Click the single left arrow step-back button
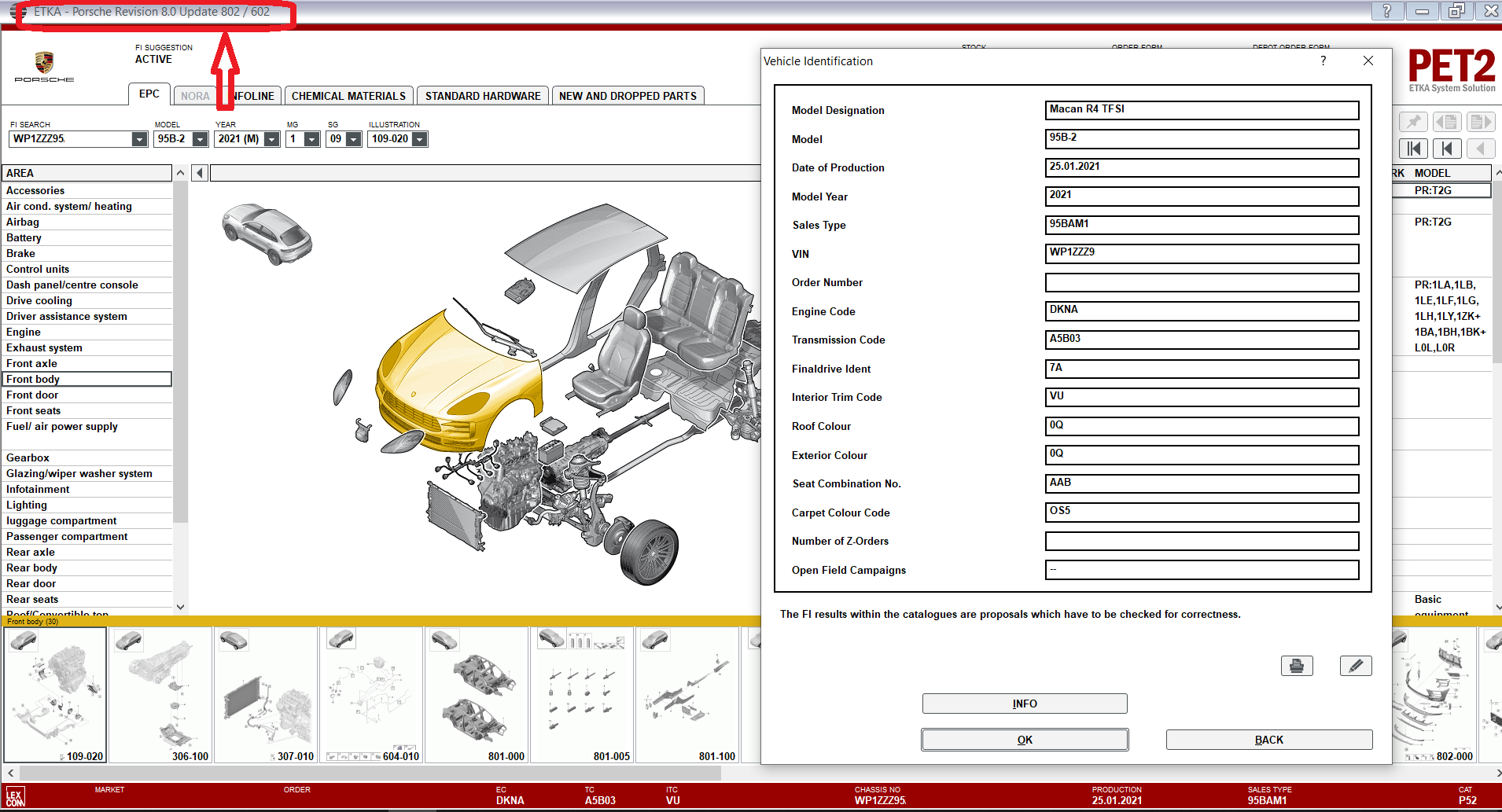The image size is (1502, 812). (x=1480, y=149)
